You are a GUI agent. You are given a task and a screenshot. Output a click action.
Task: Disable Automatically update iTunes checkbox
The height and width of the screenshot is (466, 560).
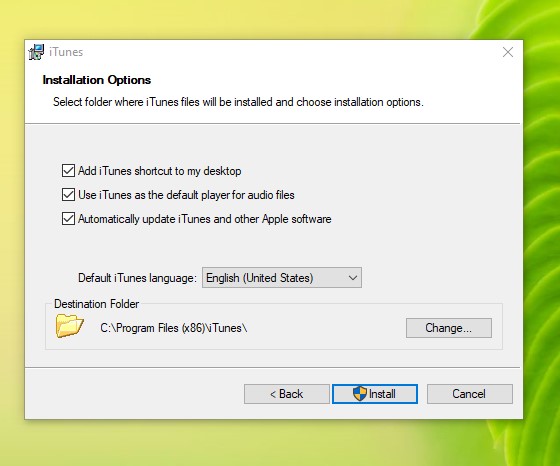tap(68, 219)
